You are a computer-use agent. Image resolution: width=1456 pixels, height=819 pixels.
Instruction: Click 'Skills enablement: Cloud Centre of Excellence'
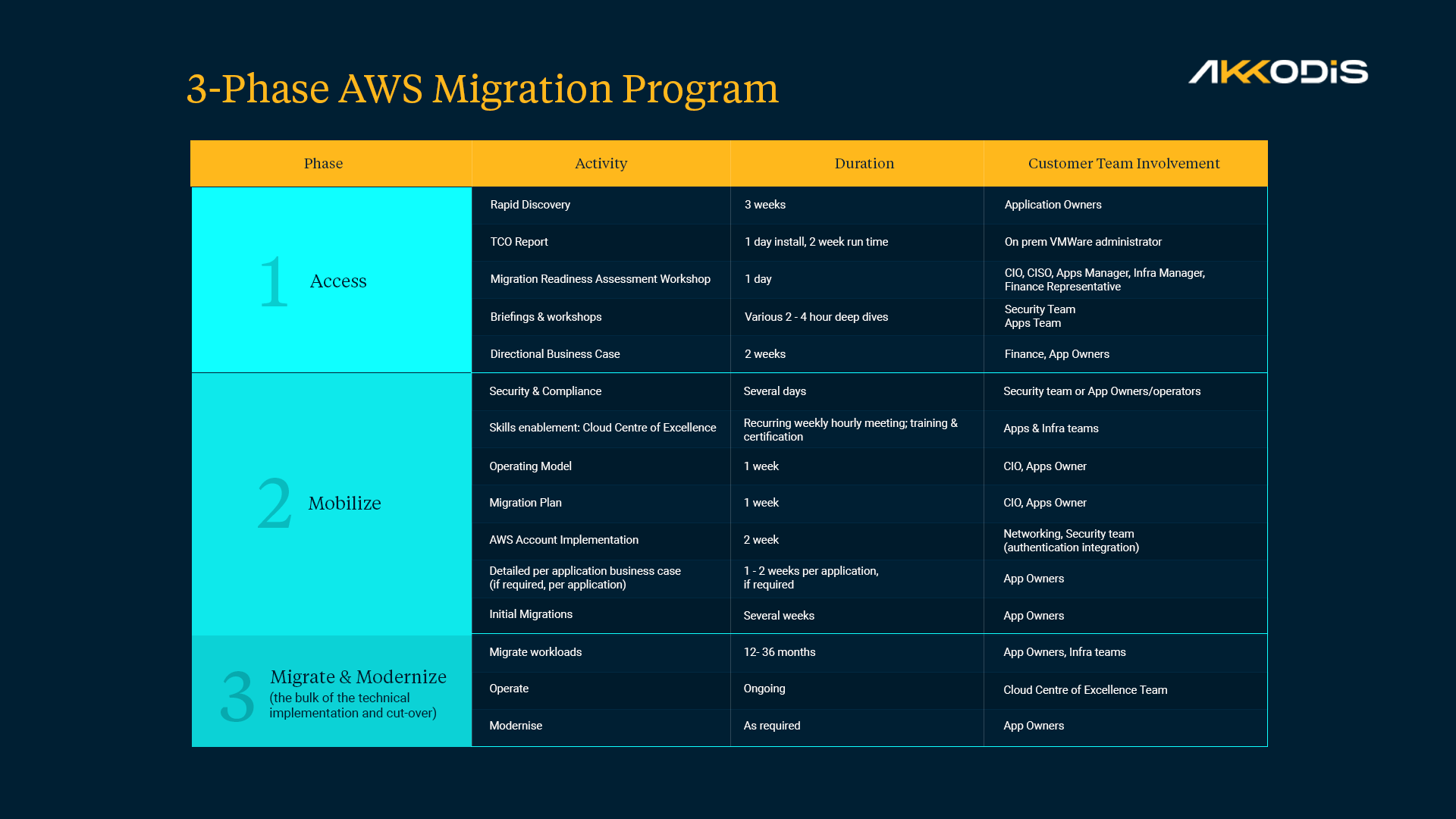tap(602, 428)
